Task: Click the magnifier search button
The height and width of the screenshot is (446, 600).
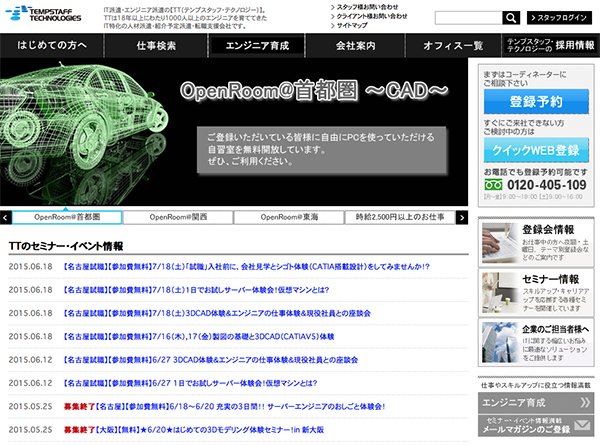Action: point(511,18)
